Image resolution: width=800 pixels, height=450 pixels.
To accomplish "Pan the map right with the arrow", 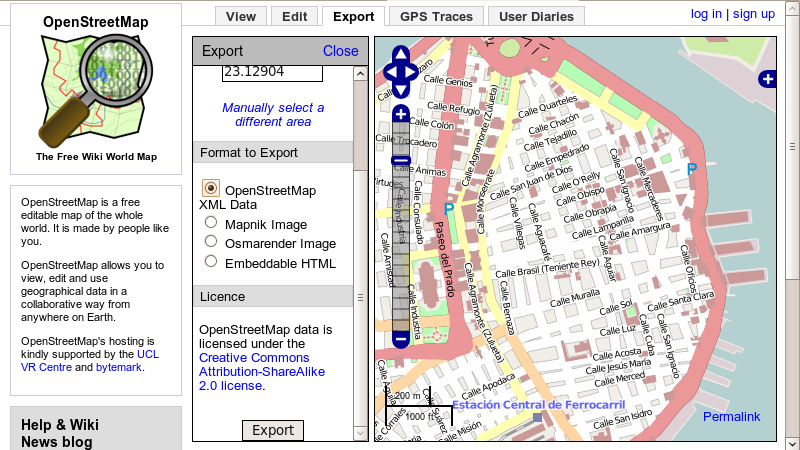I will [412, 72].
